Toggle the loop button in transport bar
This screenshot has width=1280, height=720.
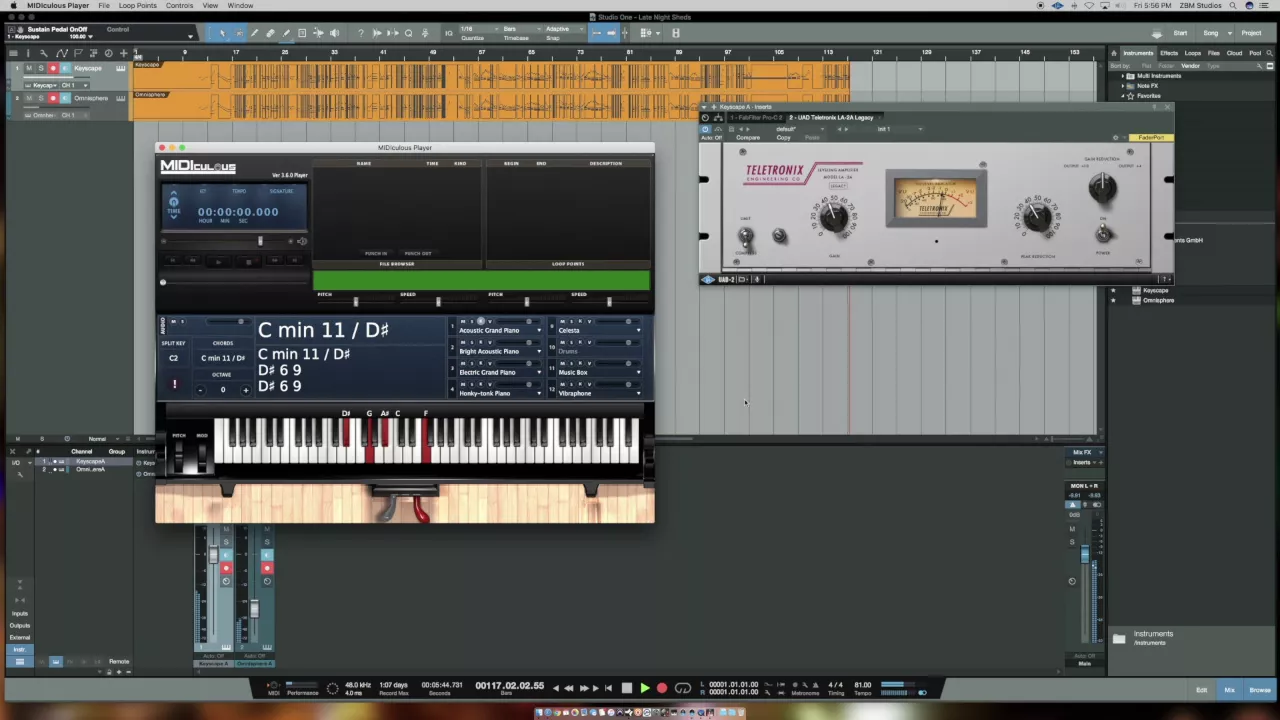[x=683, y=688]
